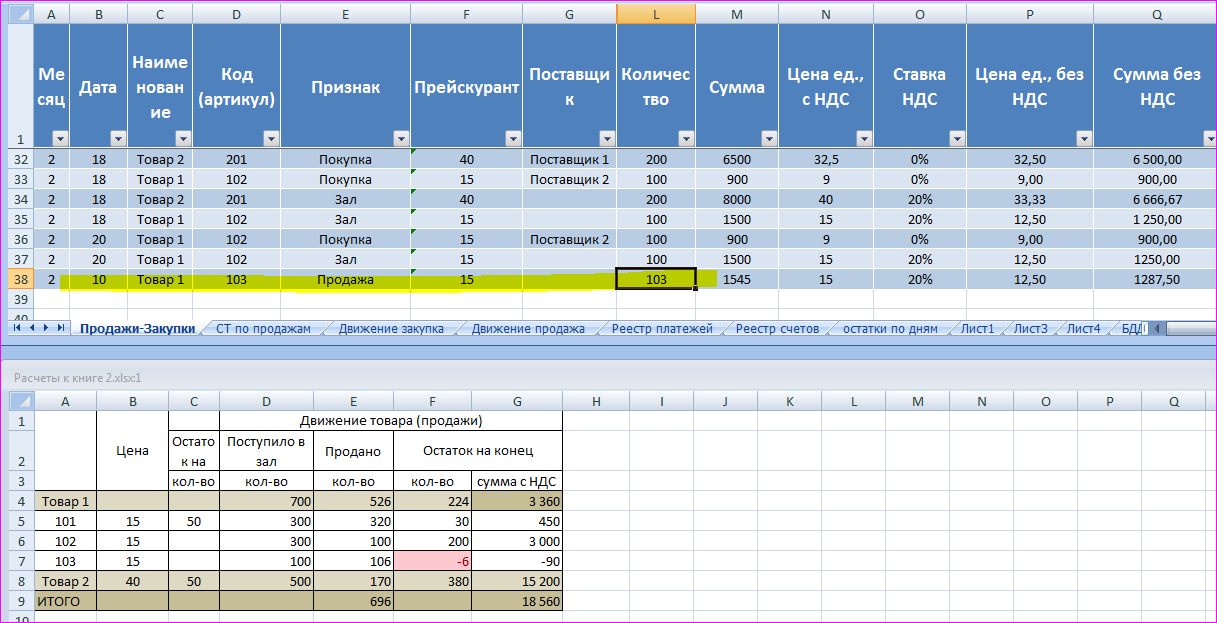Click the next sheet navigation arrow
The height and width of the screenshot is (623, 1217).
click(x=45, y=328)
